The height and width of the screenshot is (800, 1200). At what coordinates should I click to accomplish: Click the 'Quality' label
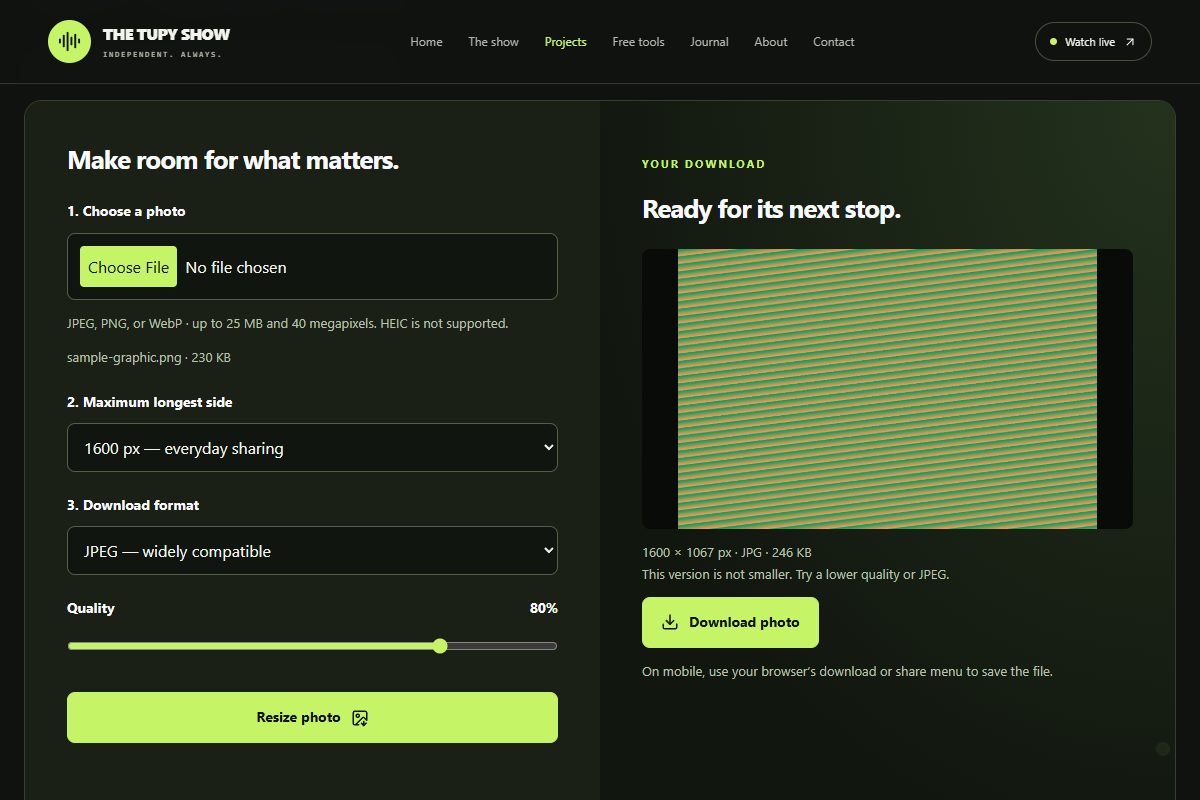click(x=91, y=608)
